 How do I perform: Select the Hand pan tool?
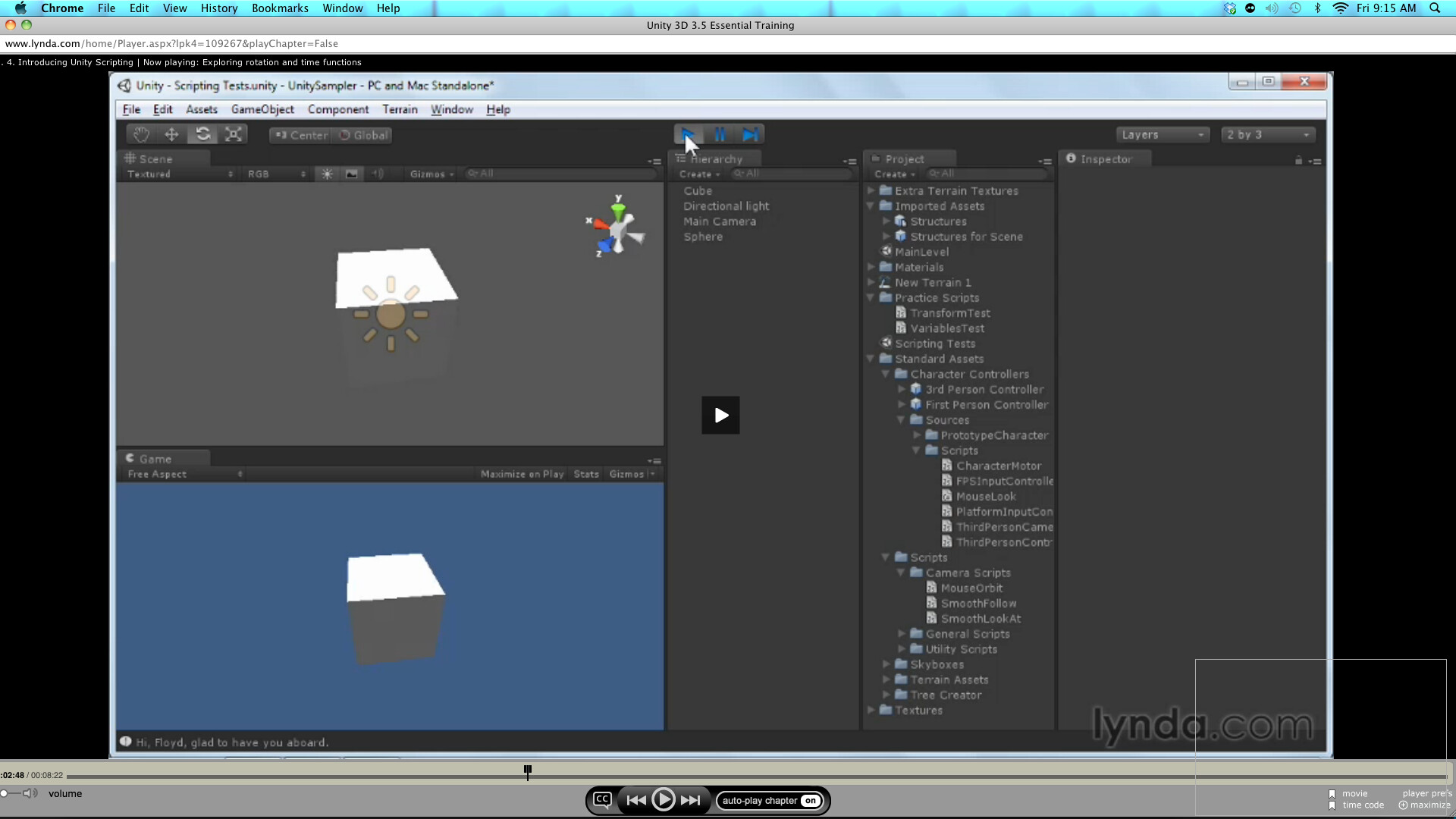point(141,133)
